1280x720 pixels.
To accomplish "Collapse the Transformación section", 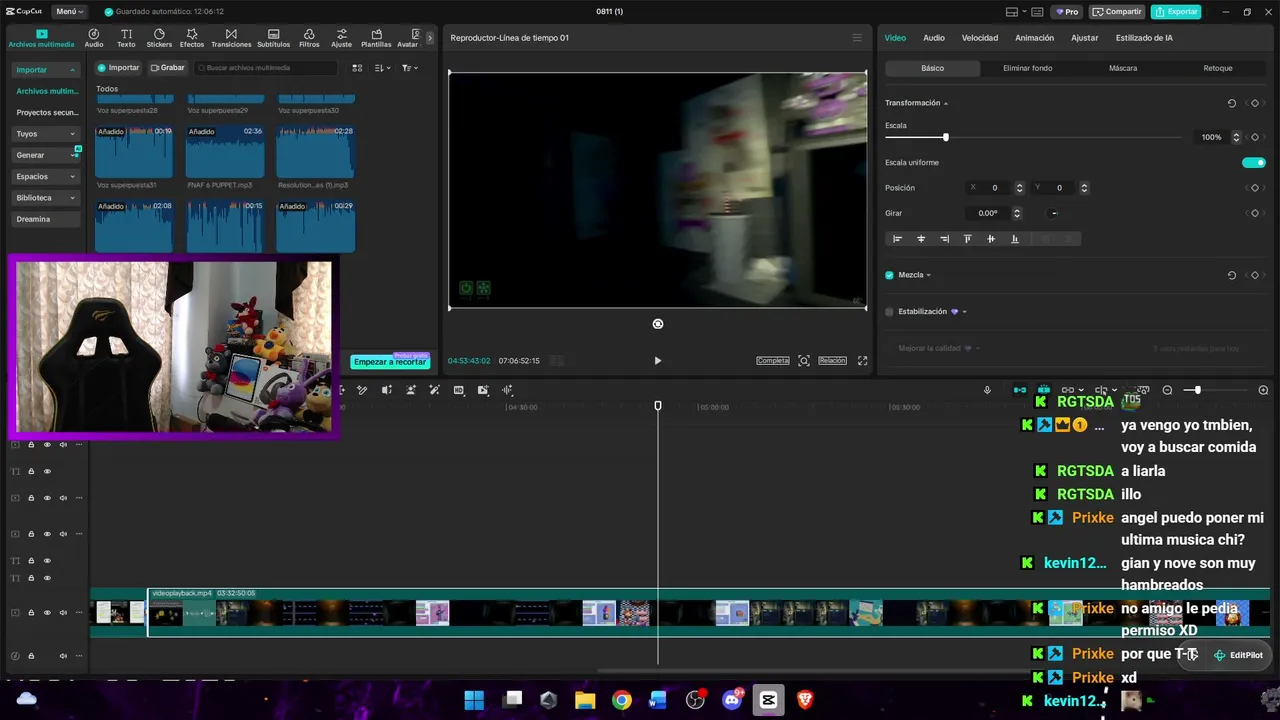I will click(x=946, y=103).
